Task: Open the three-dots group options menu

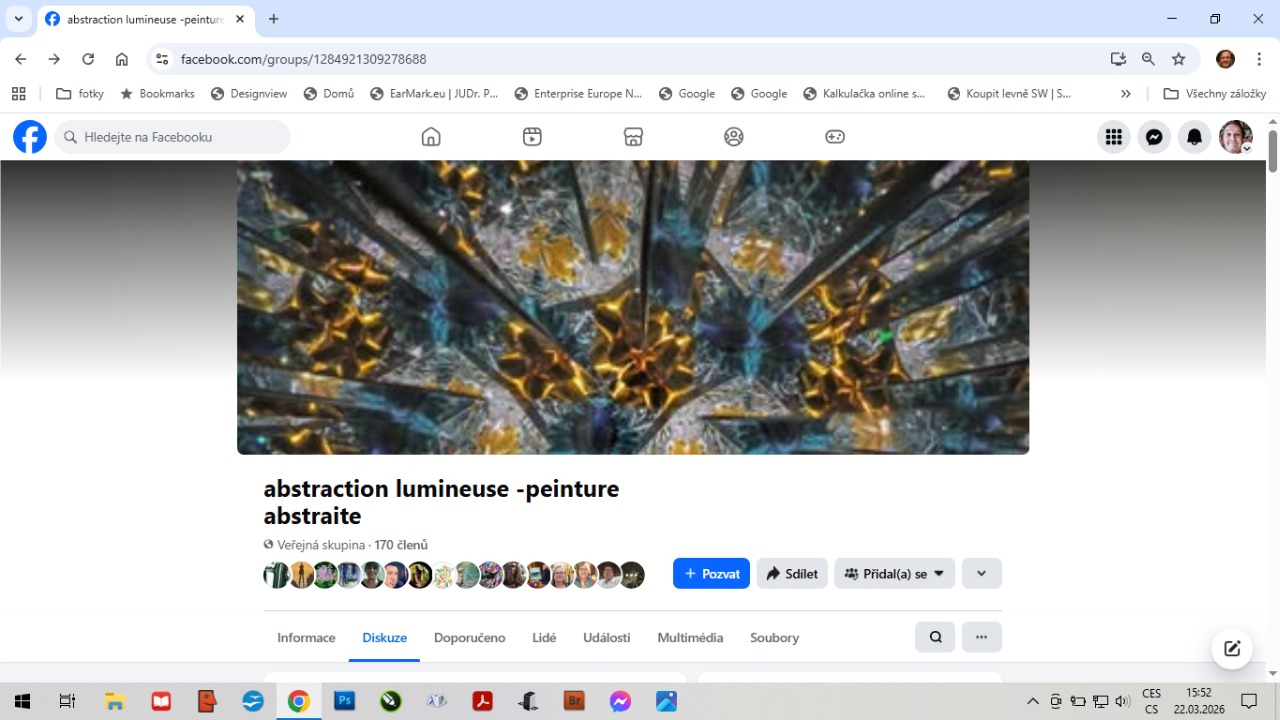Action: click(981, 637)
